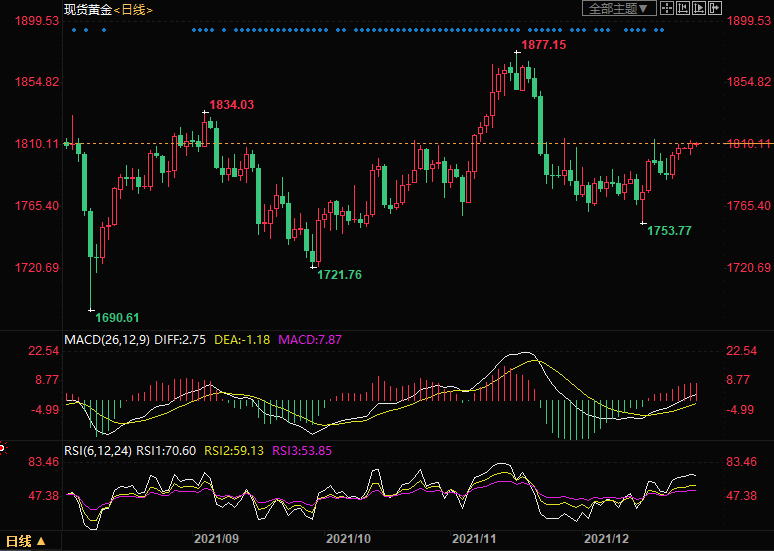Click the 1690.61 lowest price marker
The image size is (774, 551).
117,317
